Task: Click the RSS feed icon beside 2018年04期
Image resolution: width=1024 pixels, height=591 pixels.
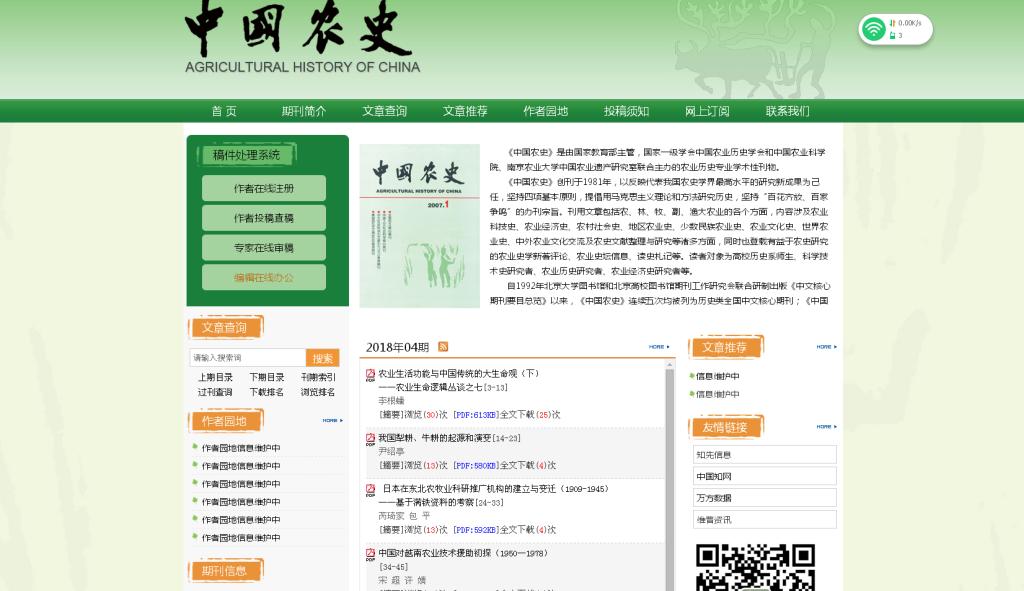Action: coord(443,347)
